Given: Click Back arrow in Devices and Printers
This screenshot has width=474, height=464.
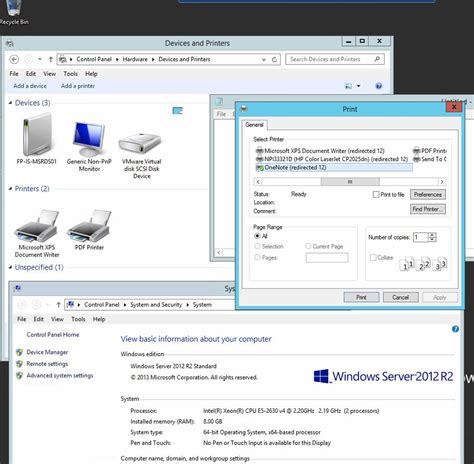Looking at the screenshot, I should click(14, 59).
